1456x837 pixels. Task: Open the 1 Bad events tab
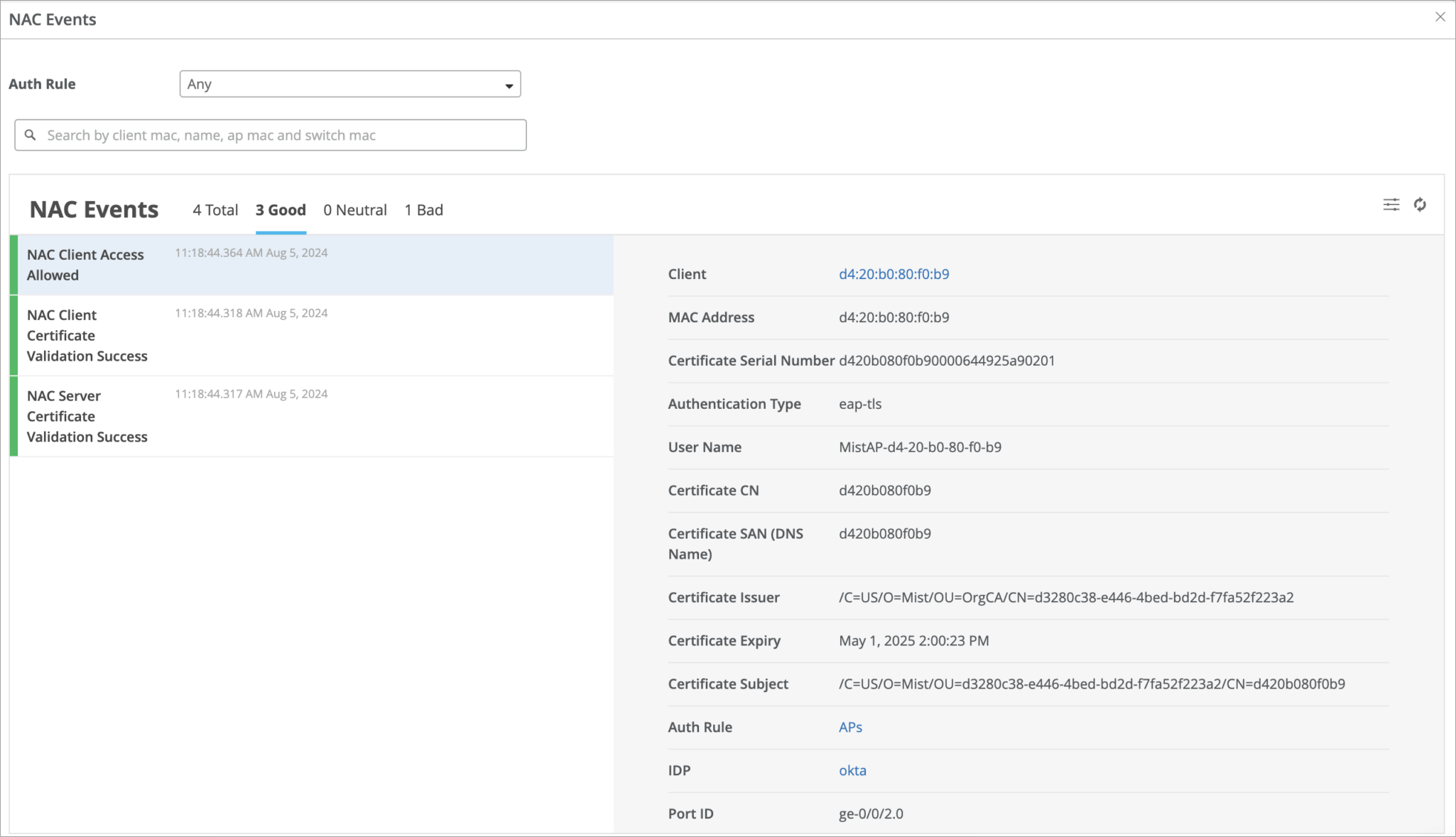[424, 210]
